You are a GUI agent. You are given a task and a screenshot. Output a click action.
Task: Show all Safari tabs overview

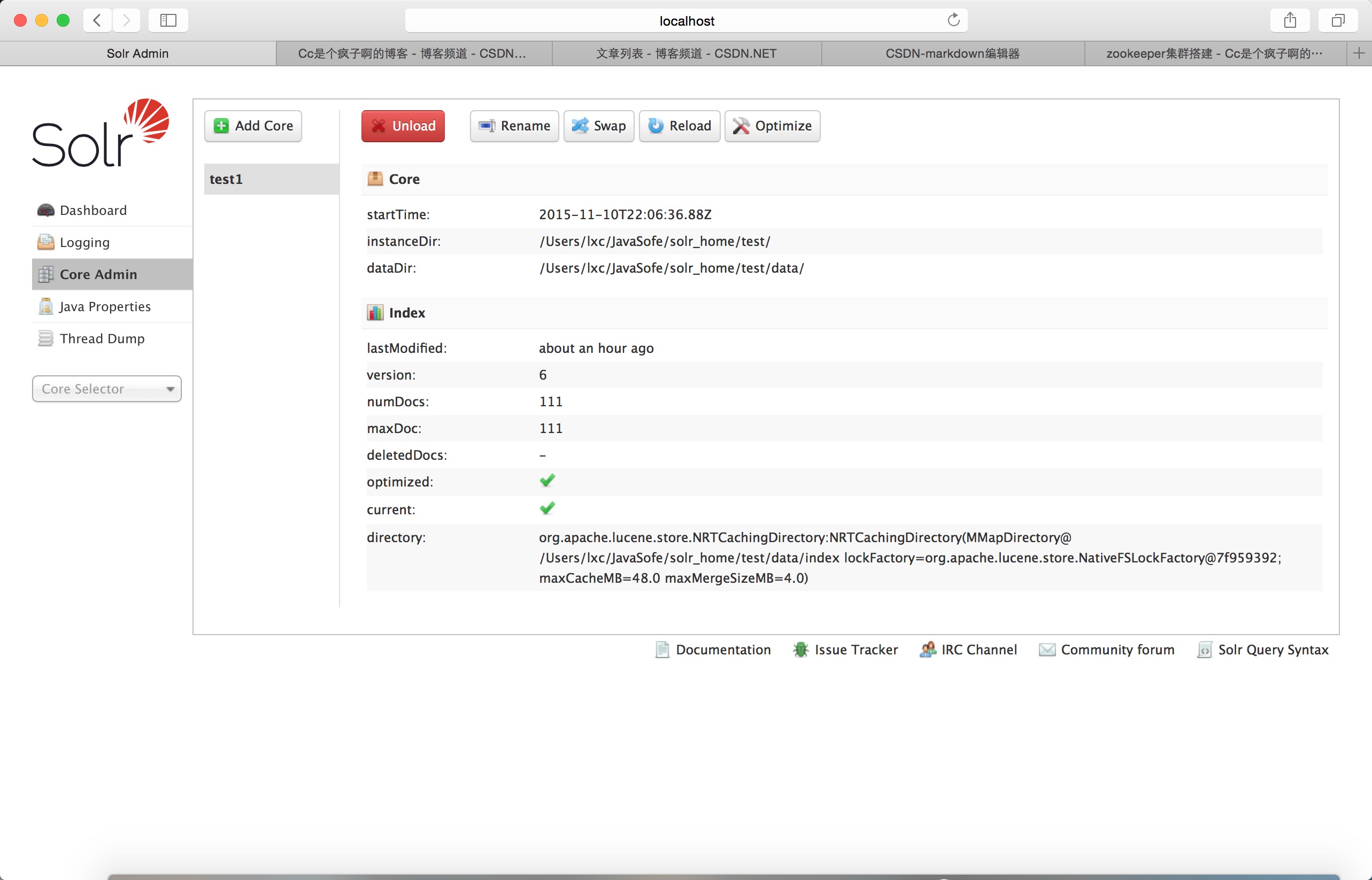point(1338,20)
